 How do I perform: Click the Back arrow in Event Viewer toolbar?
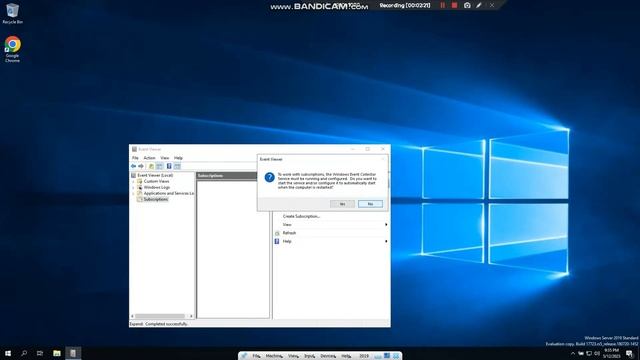tap(133, 166)
